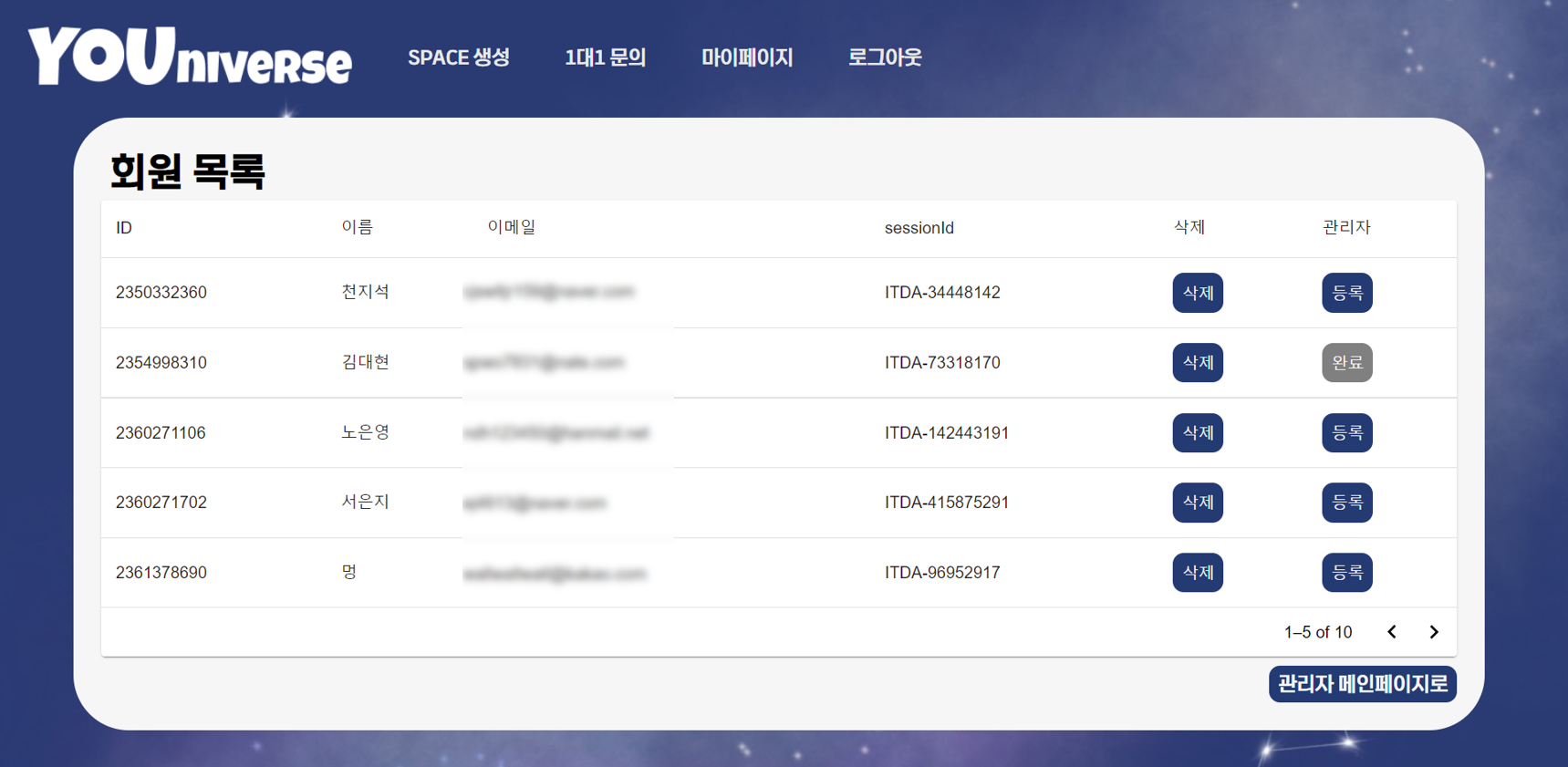
Task: Click the 이름 column header
Action: pyautogui.click(x=358, y=227)
